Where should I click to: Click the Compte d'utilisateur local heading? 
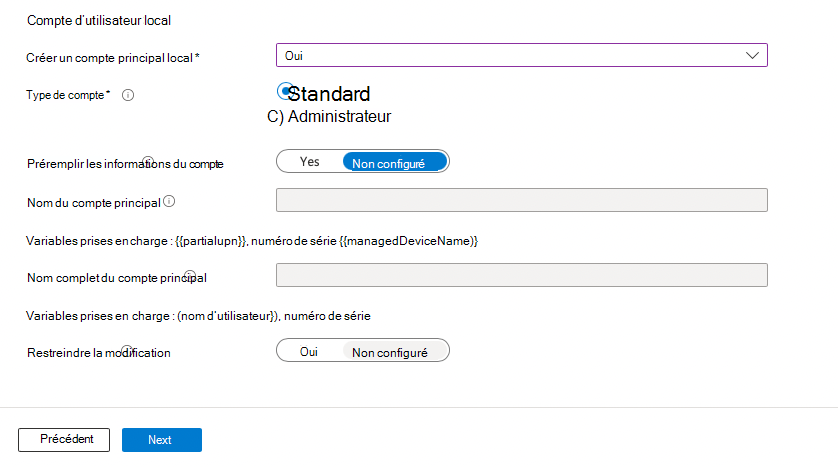click(x=99, y=20)
